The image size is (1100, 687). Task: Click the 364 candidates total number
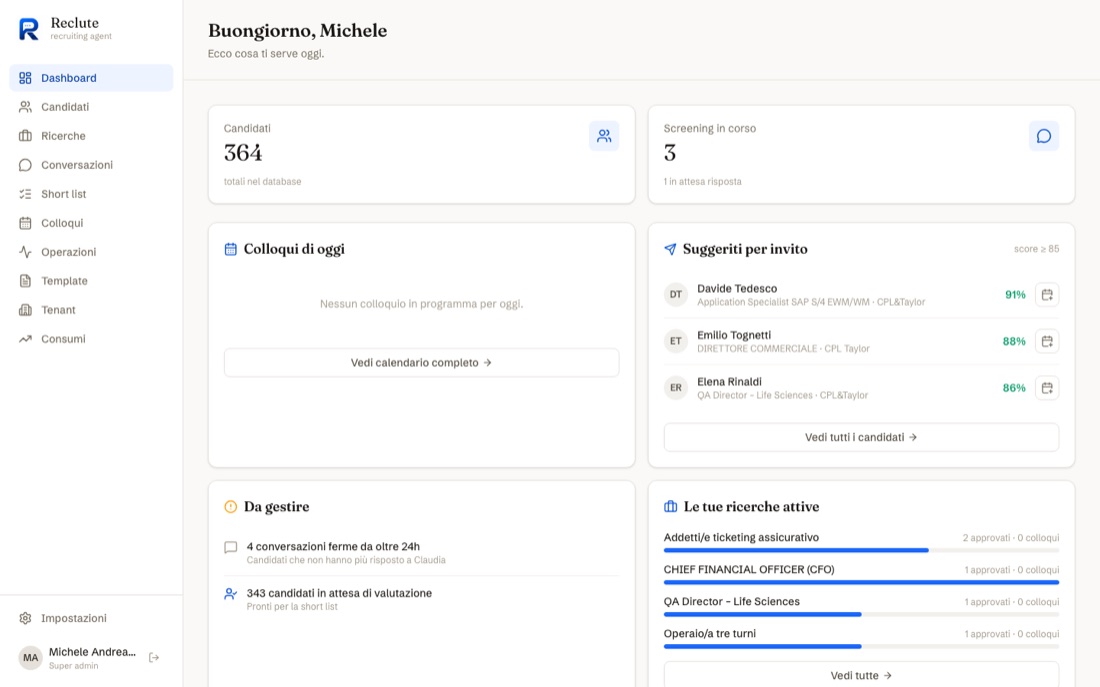pos(243,153)
